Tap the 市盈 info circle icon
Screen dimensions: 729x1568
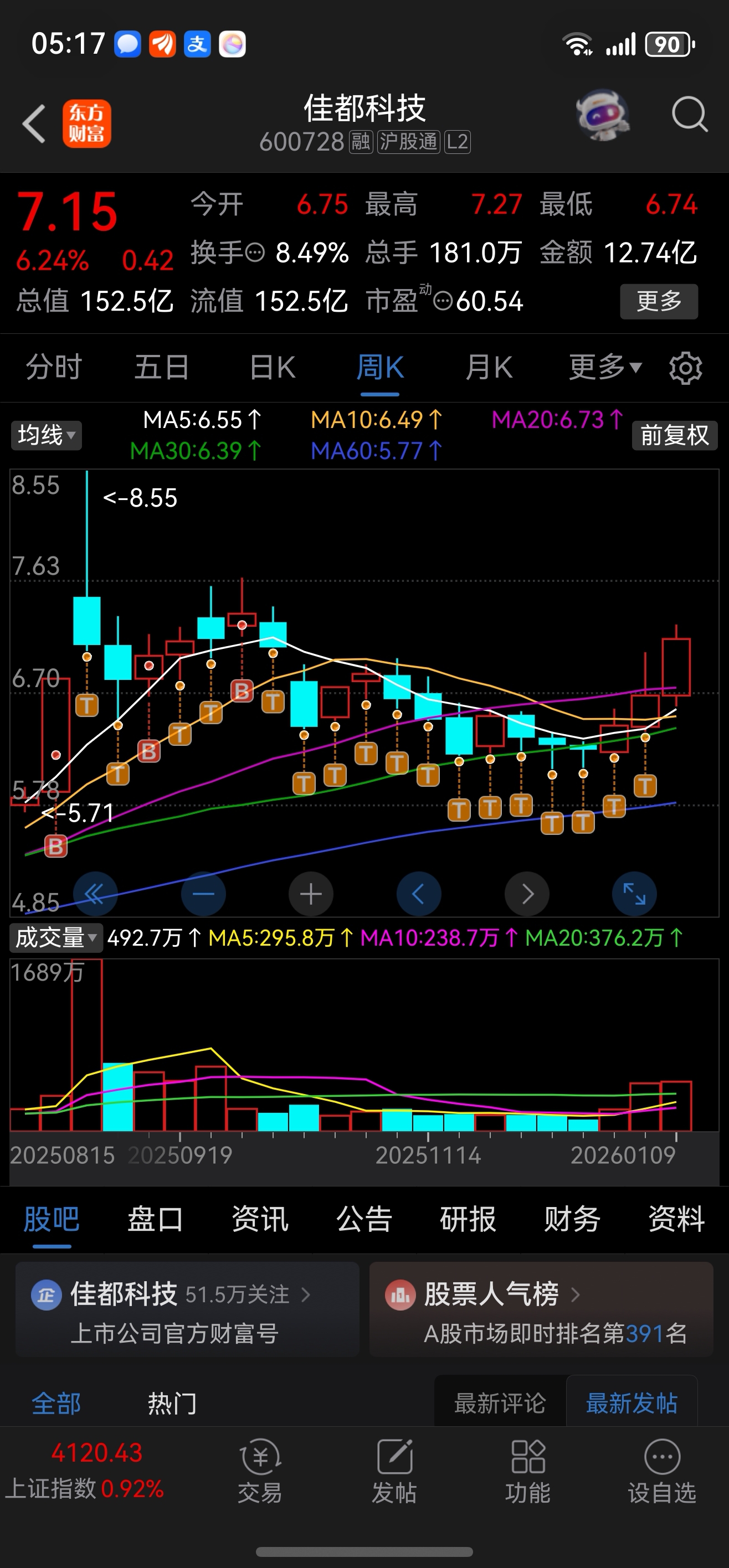[x=443, y=301]
